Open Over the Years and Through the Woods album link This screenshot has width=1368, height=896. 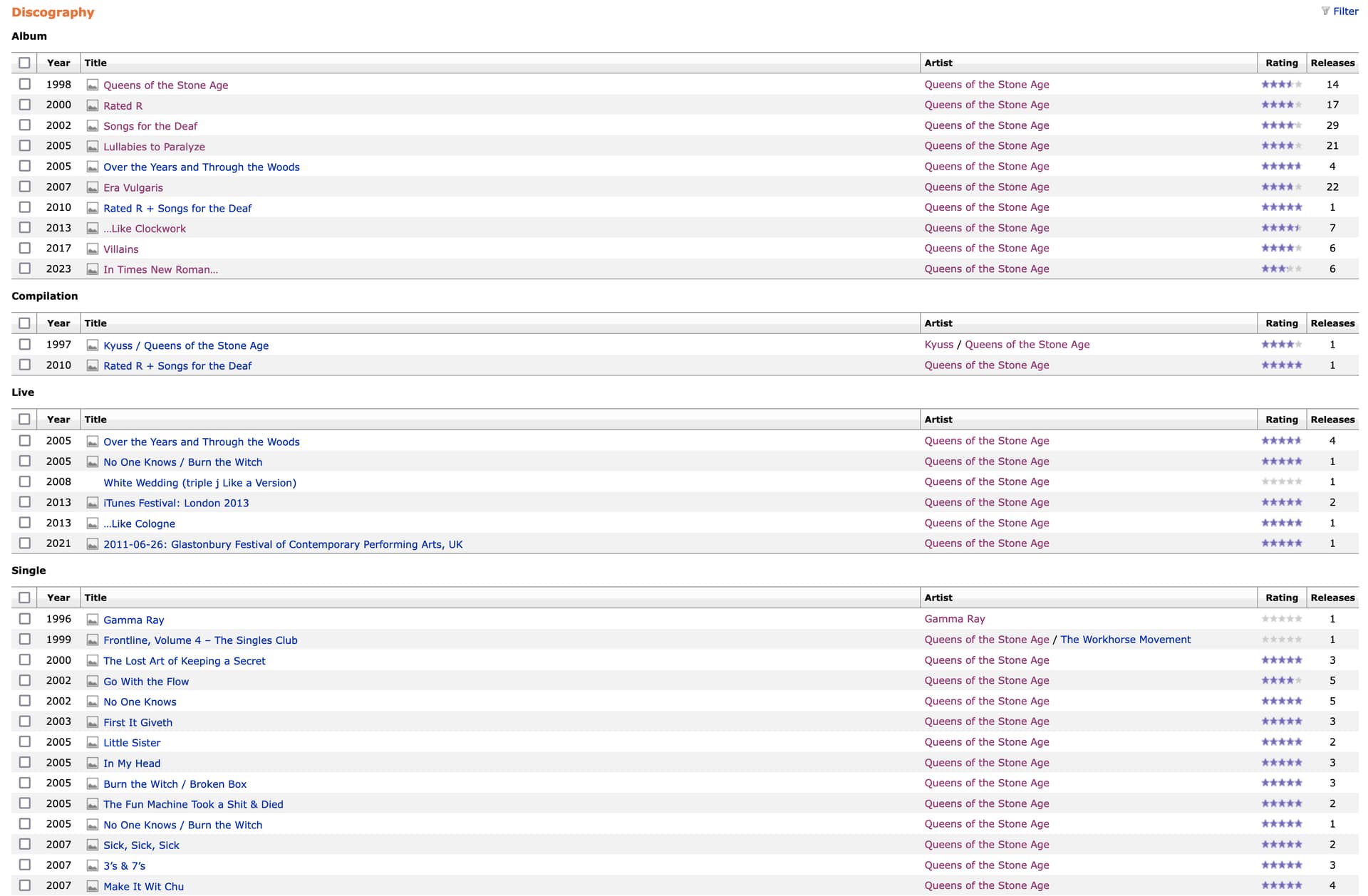click(x=202, y=167)
